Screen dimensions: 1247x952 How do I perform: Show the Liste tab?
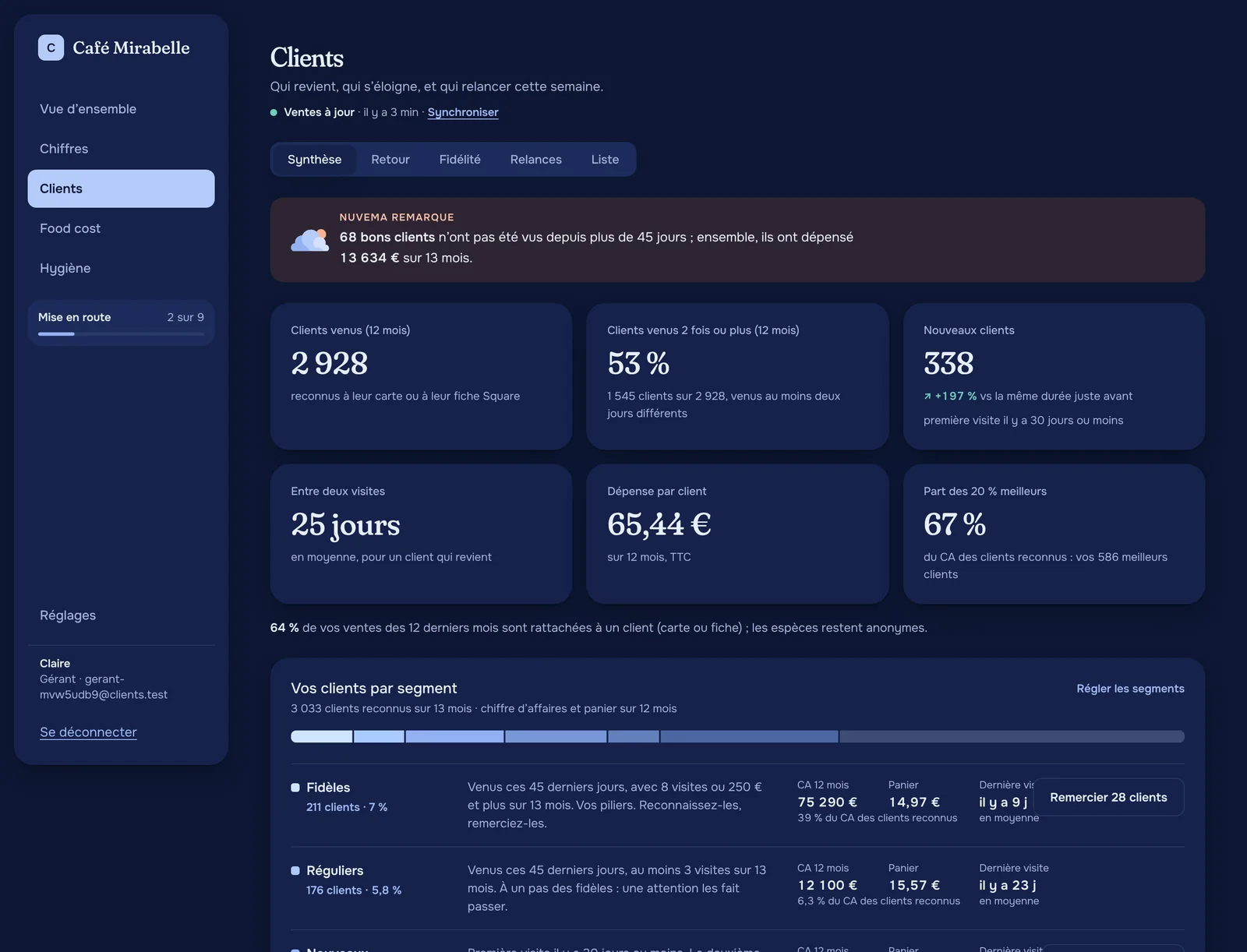[605, 160]
